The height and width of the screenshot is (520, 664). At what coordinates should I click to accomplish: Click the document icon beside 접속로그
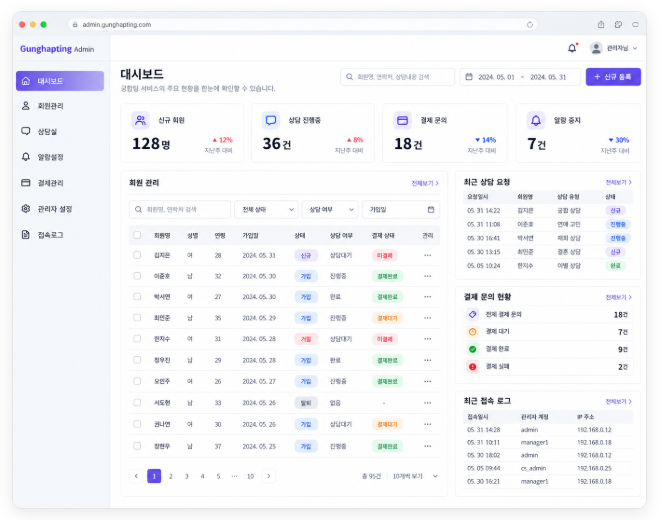[26, 234]
